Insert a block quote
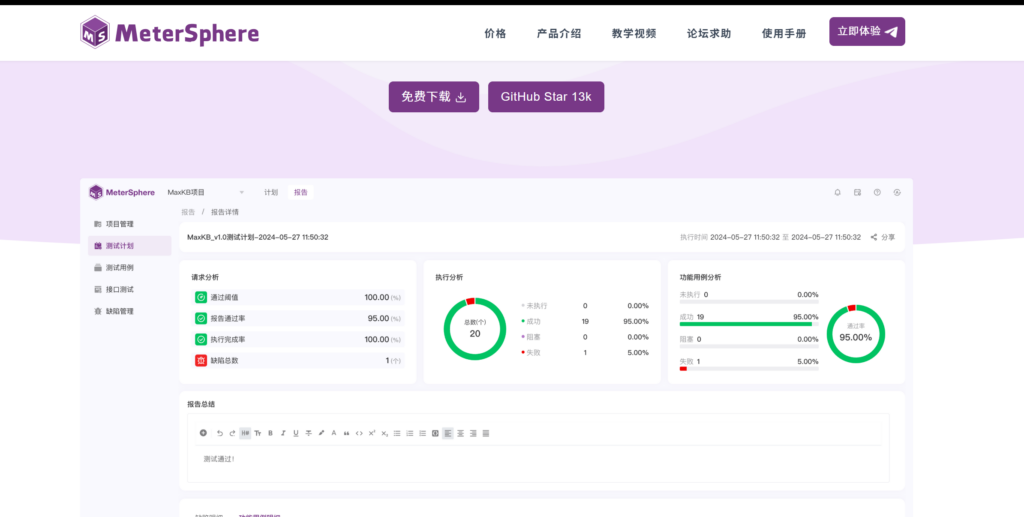This screenshot has width=1024, height=517. point(346,433)
